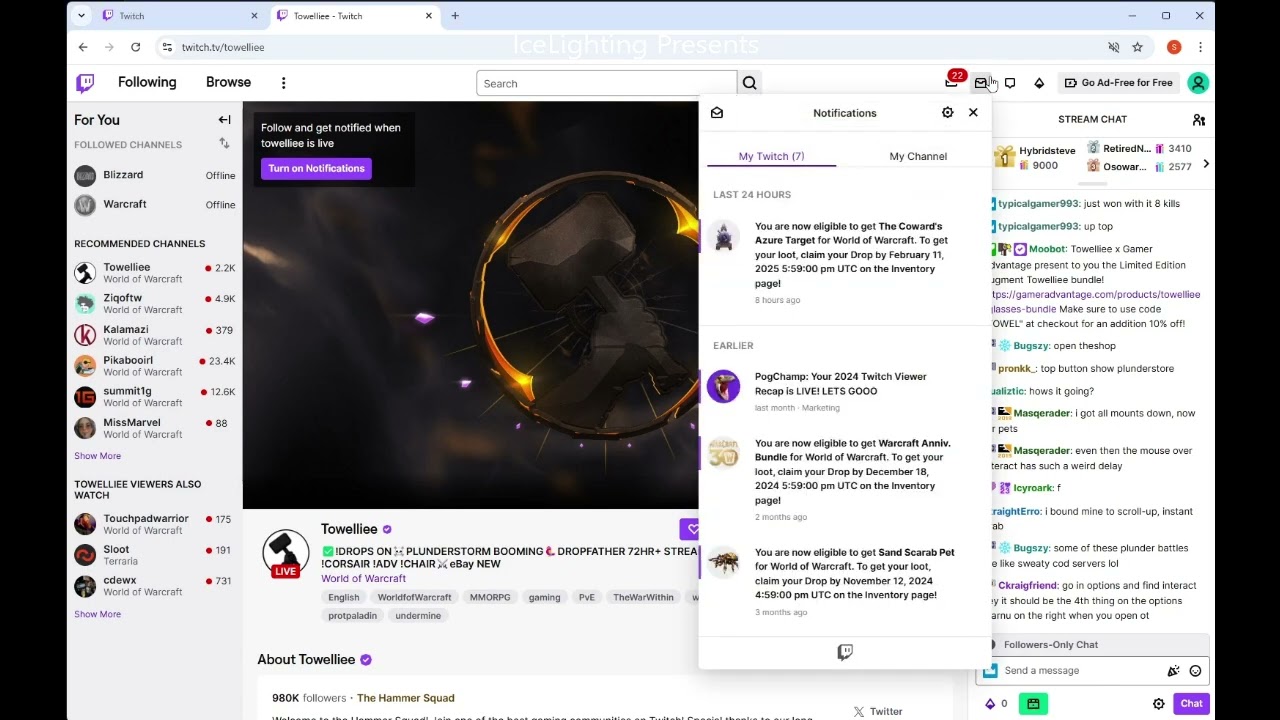1280x720 pixels.
Task: Show more under Towelliee Viewers Also Watch
Action: tap(97, 614)
